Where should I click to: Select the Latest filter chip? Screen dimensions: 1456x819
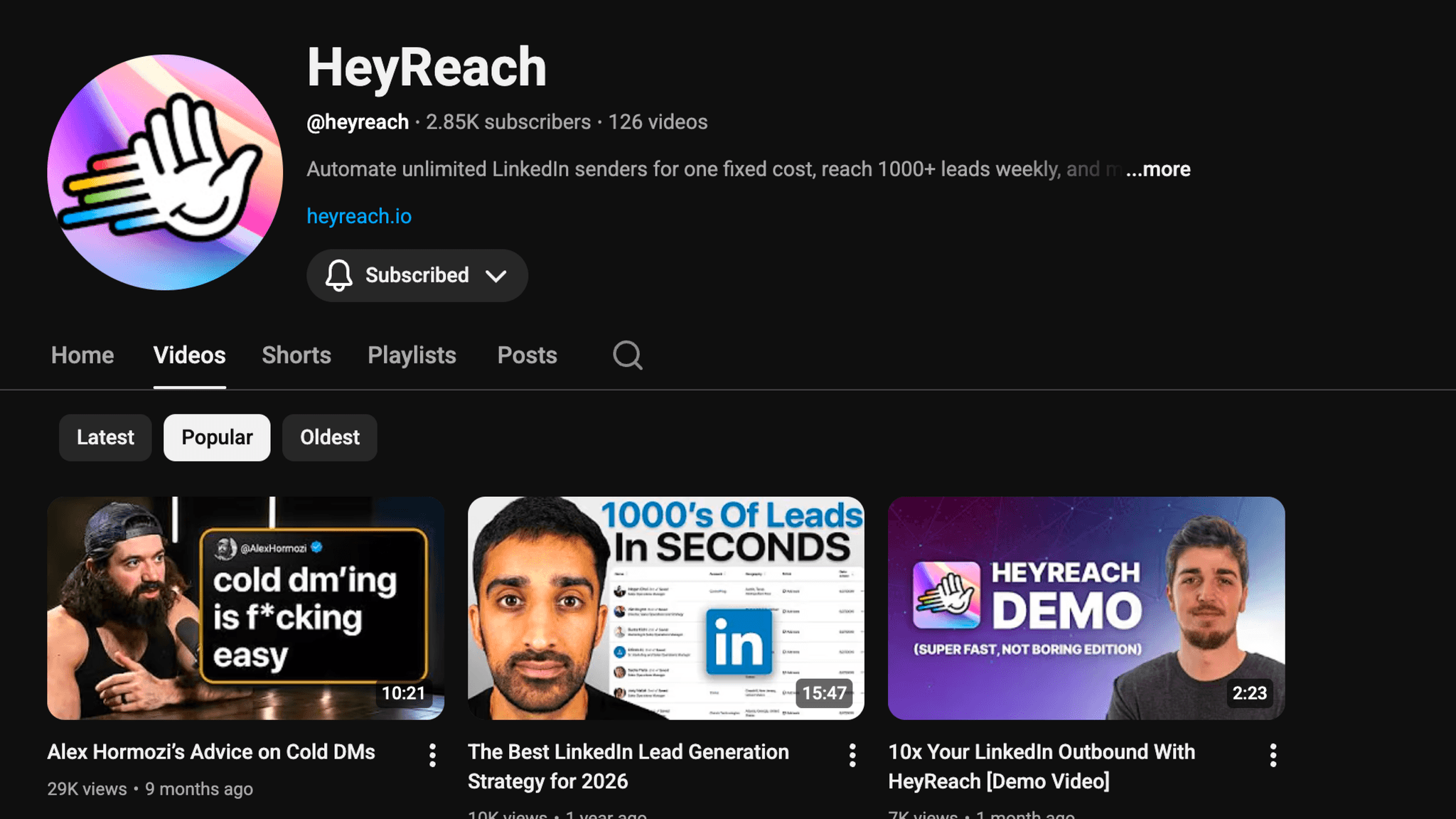tap(105, 437)
